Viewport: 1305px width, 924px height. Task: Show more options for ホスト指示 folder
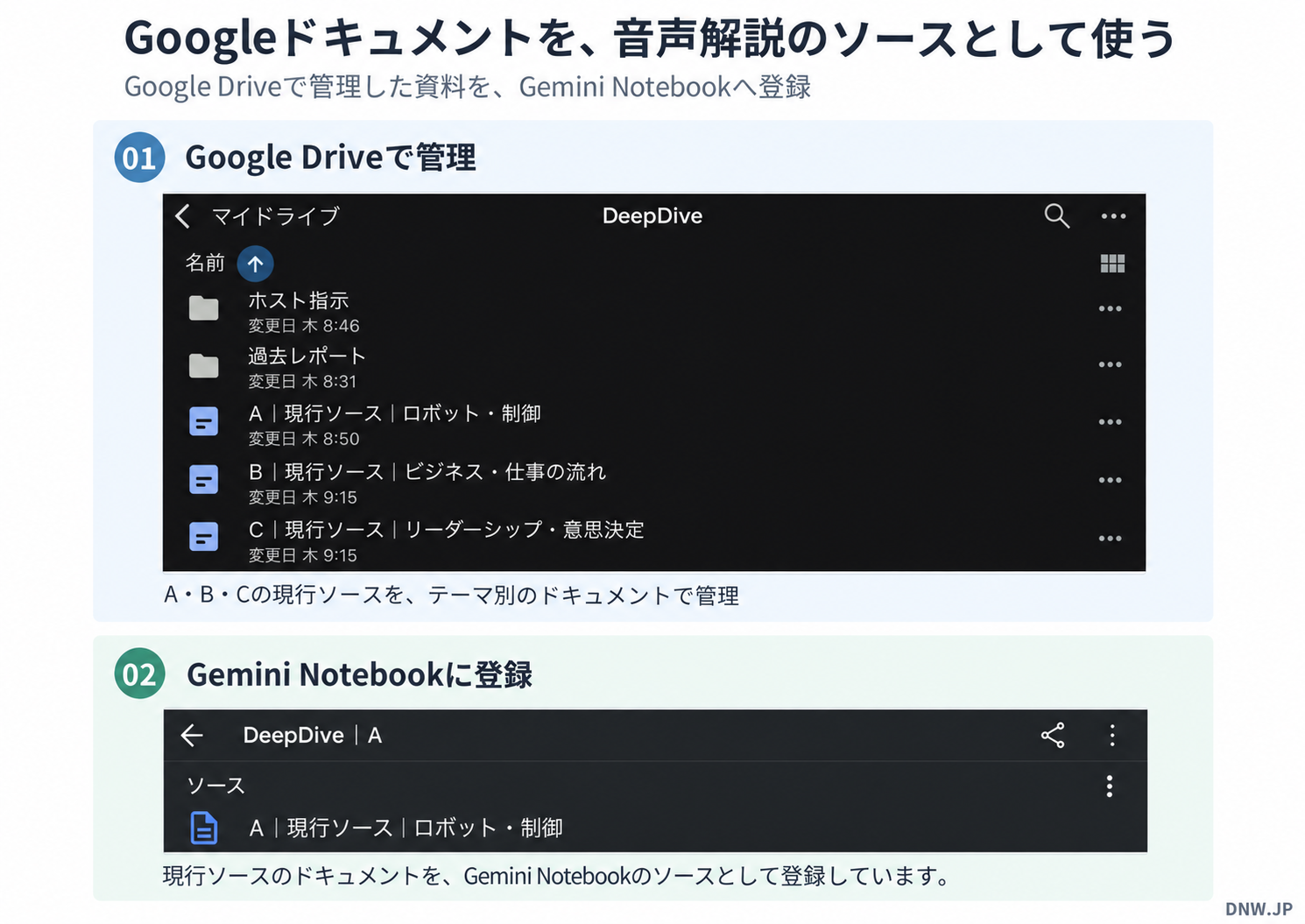pos(1110,308)
